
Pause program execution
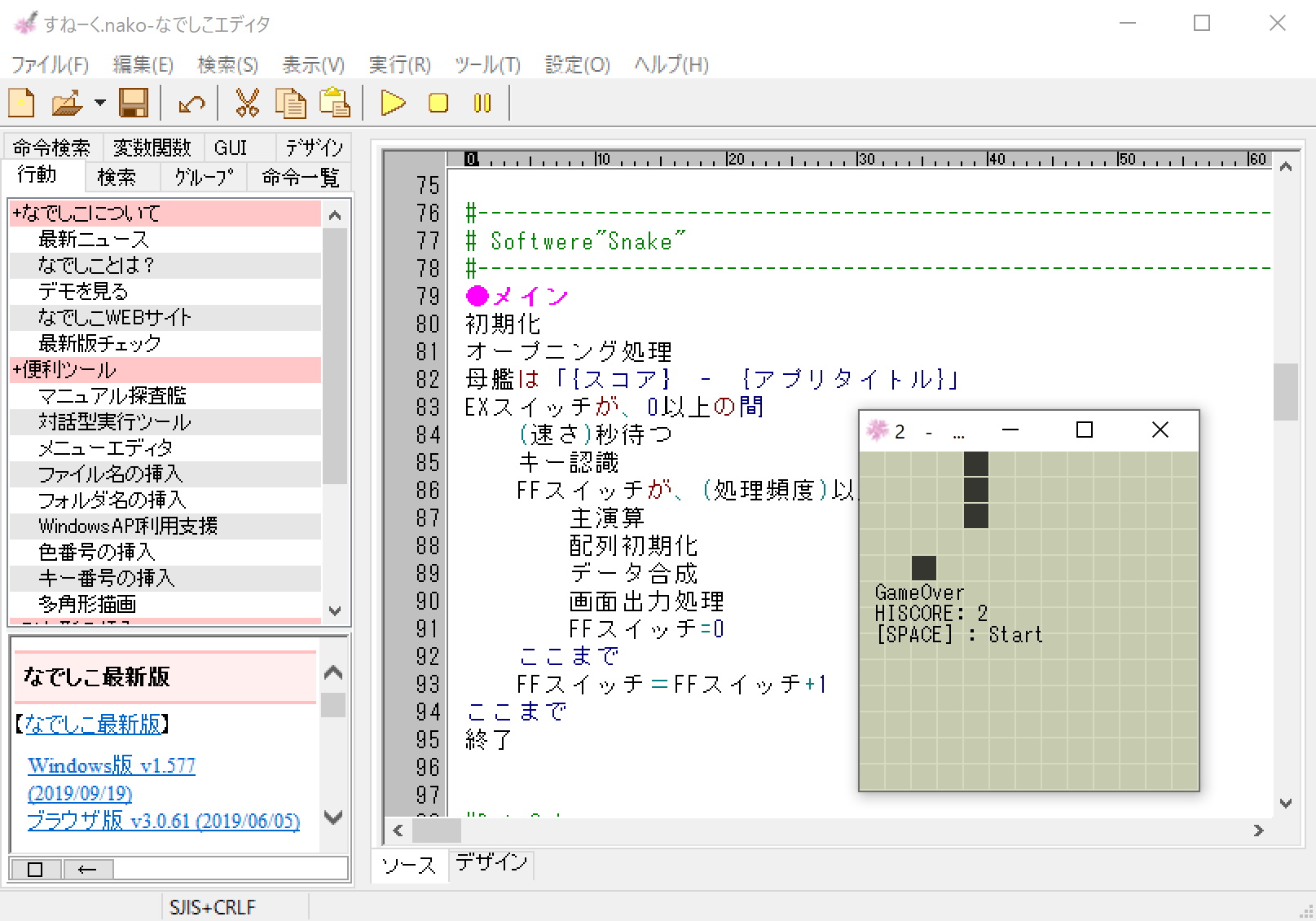pos(481,104)
